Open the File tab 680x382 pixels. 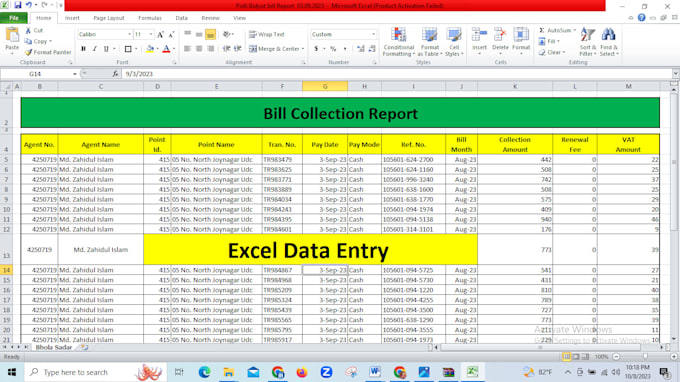click(x=14, y=18)
